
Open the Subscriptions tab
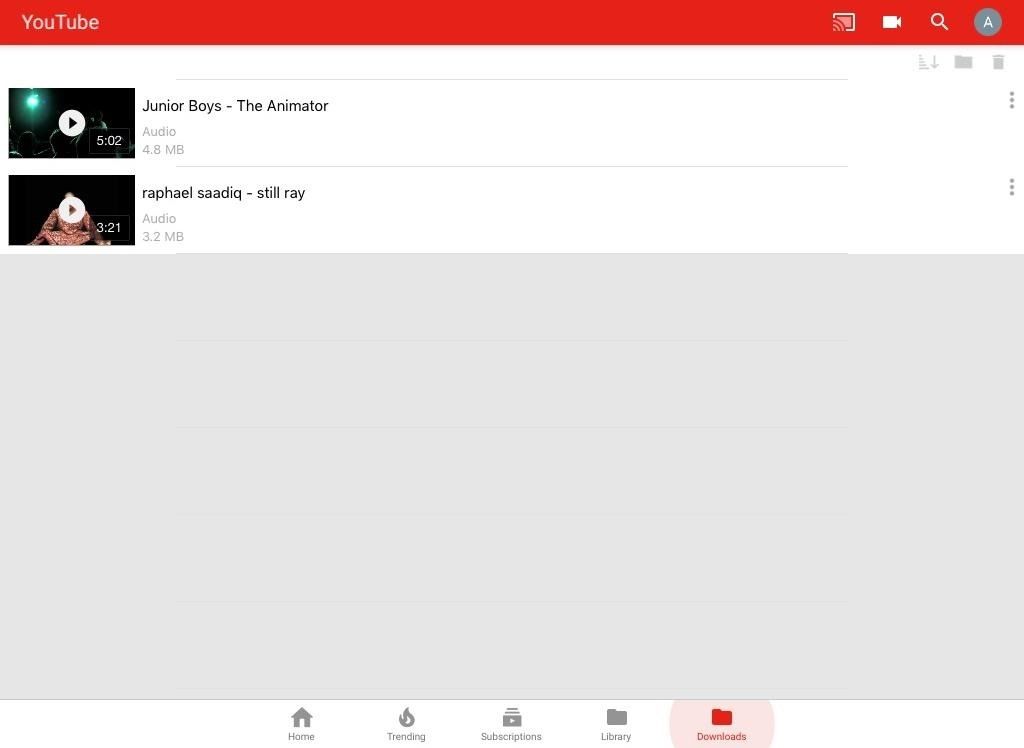coord(511,723)
